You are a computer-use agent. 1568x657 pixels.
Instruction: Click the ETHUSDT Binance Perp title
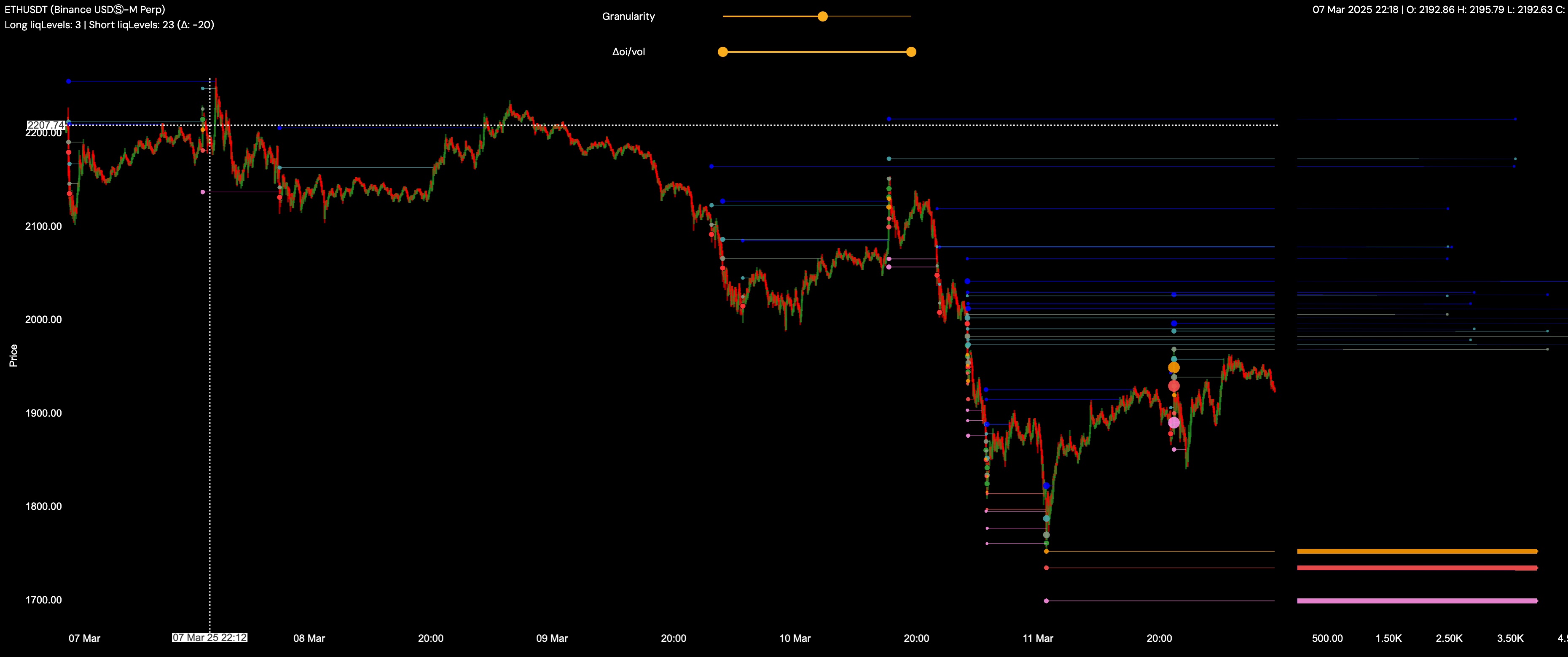[x=85, y=9]
